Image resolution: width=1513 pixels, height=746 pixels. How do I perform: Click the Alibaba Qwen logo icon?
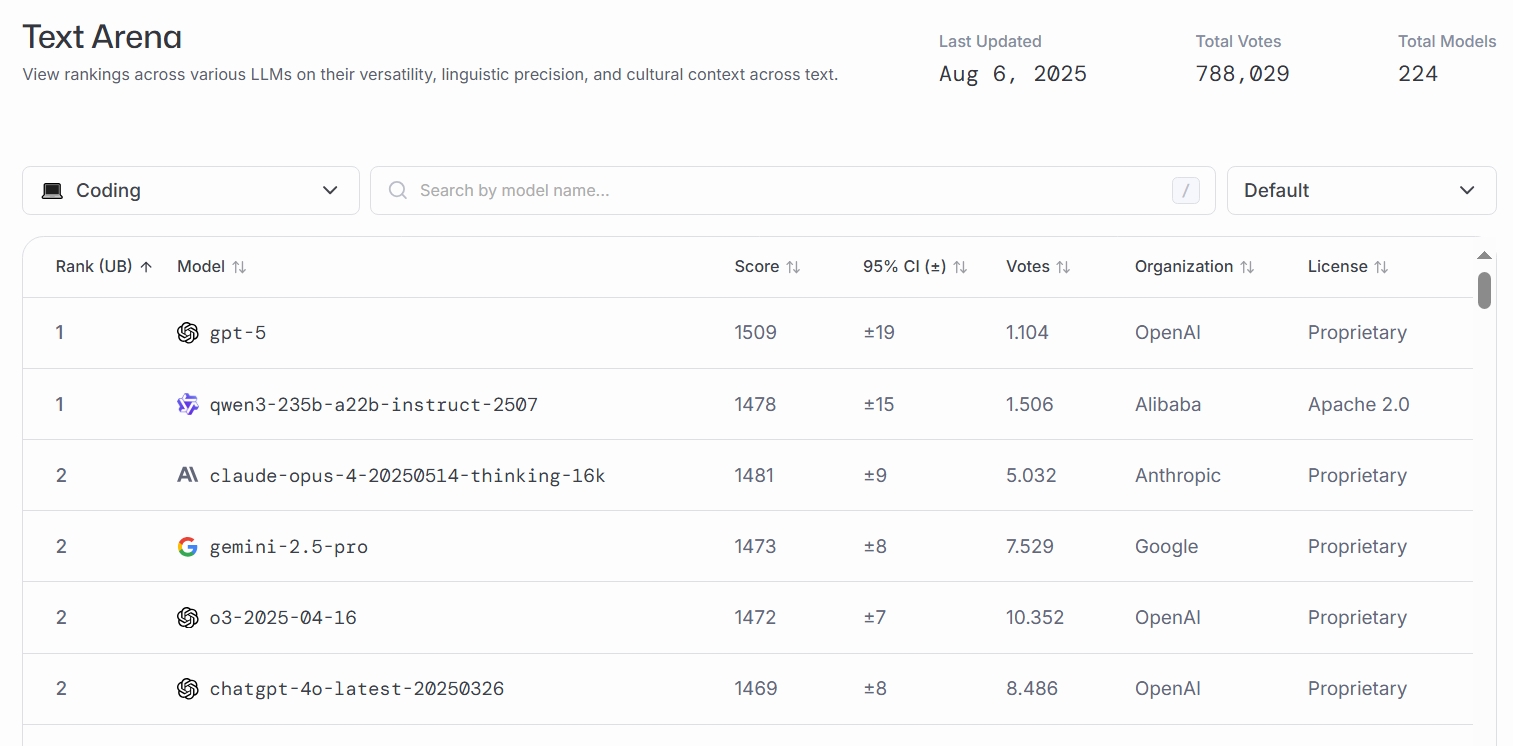187,404
